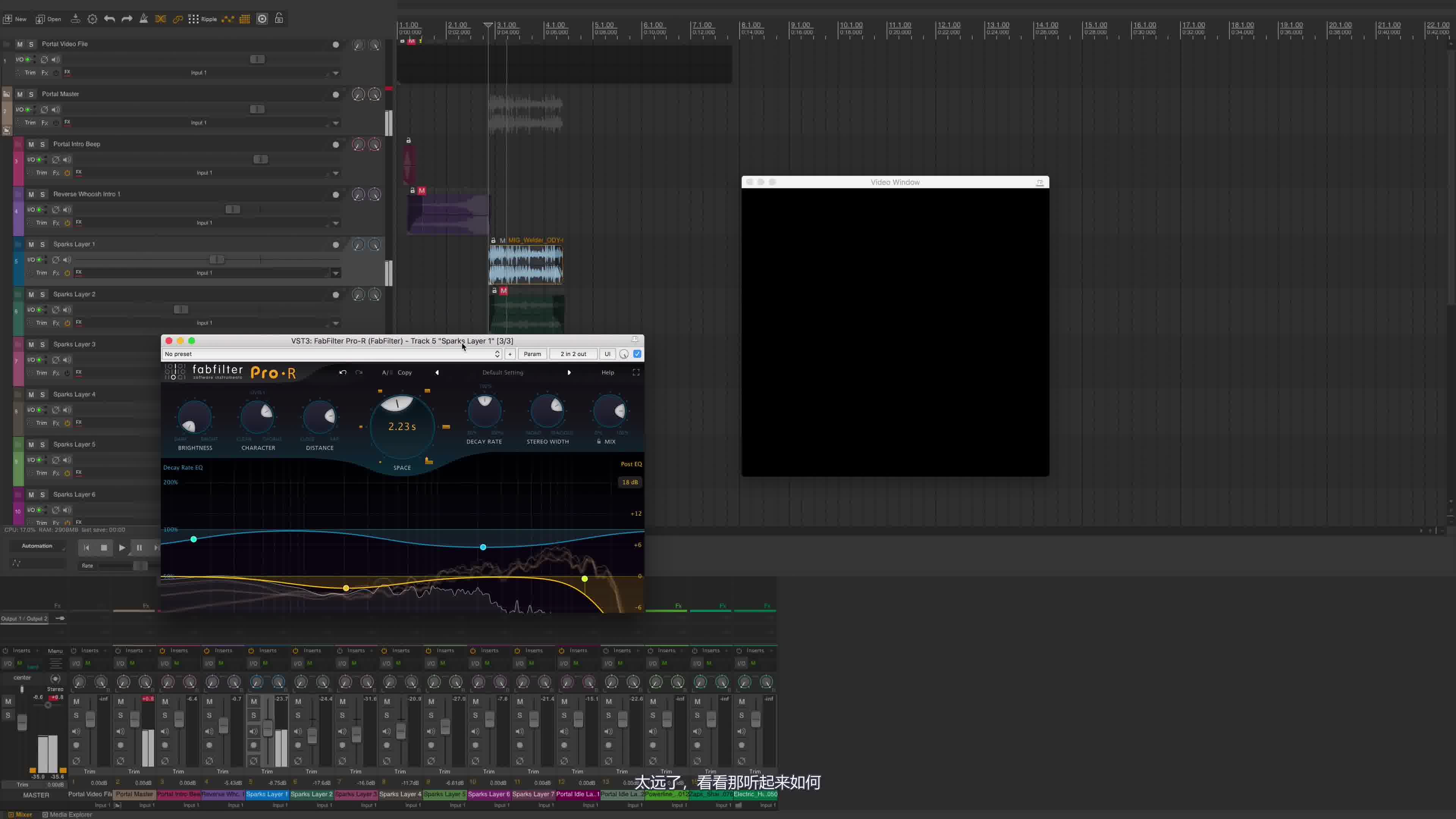The height and width of the screenshot is (819, 1456).
Task: Click the lock icon next to MIX
Action: point(599,441)
